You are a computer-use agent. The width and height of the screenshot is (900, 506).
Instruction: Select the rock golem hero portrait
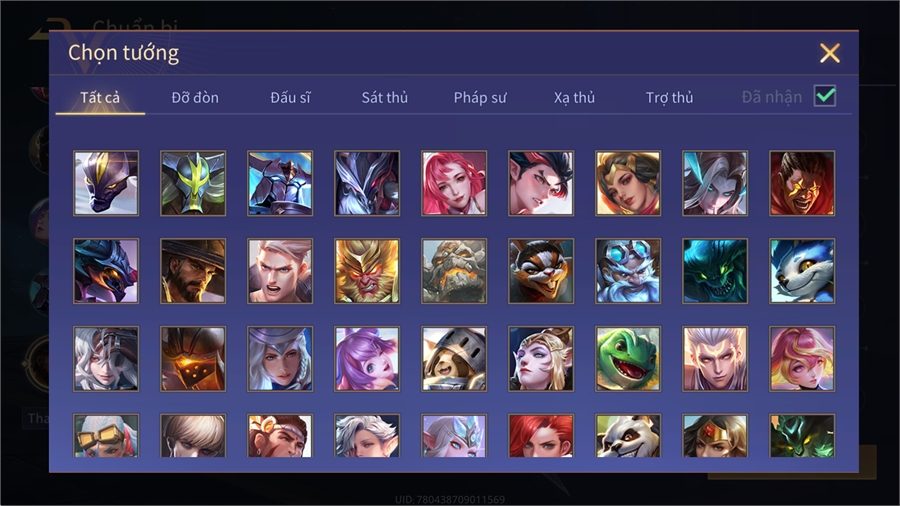point(454,271)
